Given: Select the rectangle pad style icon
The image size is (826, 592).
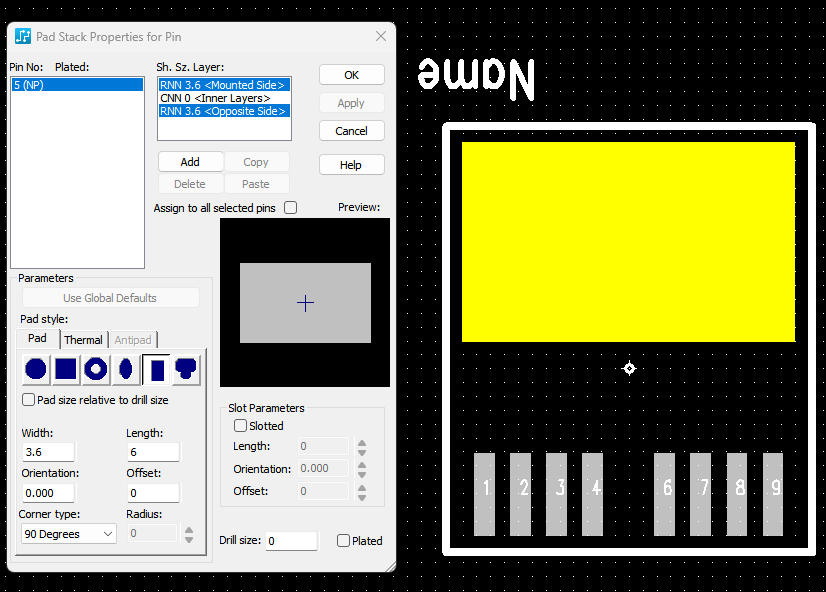Looking at the screenshot, I should [156, 370].
